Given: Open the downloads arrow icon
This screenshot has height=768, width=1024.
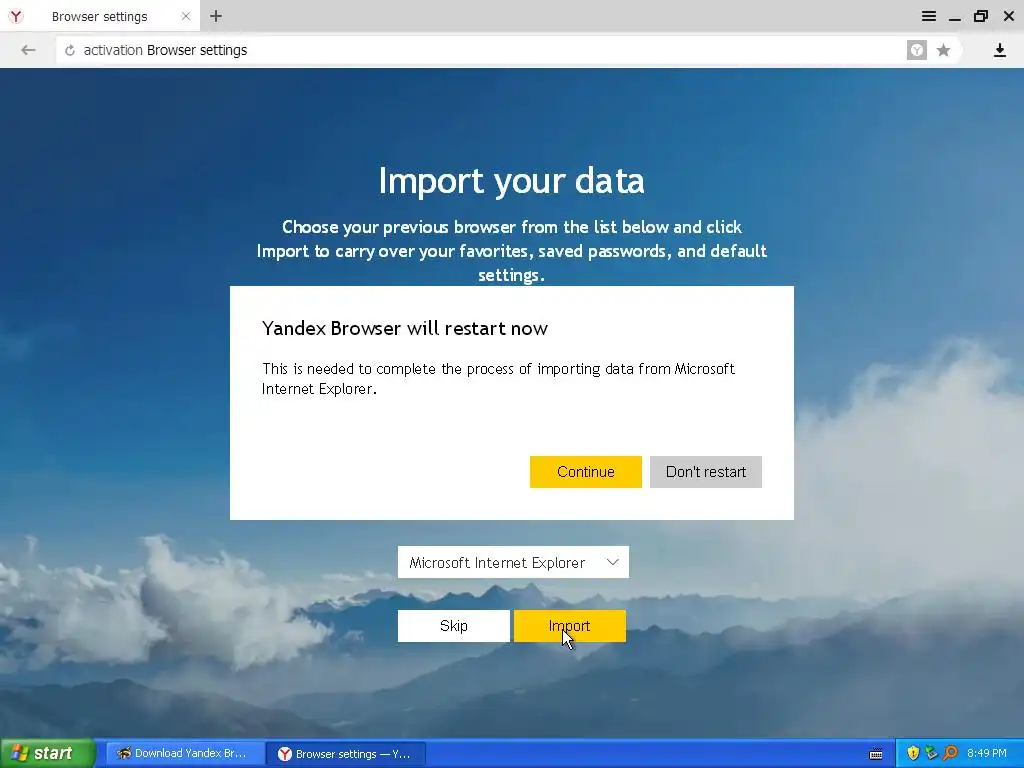Looking at the screenshot, I should click(x=999, y=50).
